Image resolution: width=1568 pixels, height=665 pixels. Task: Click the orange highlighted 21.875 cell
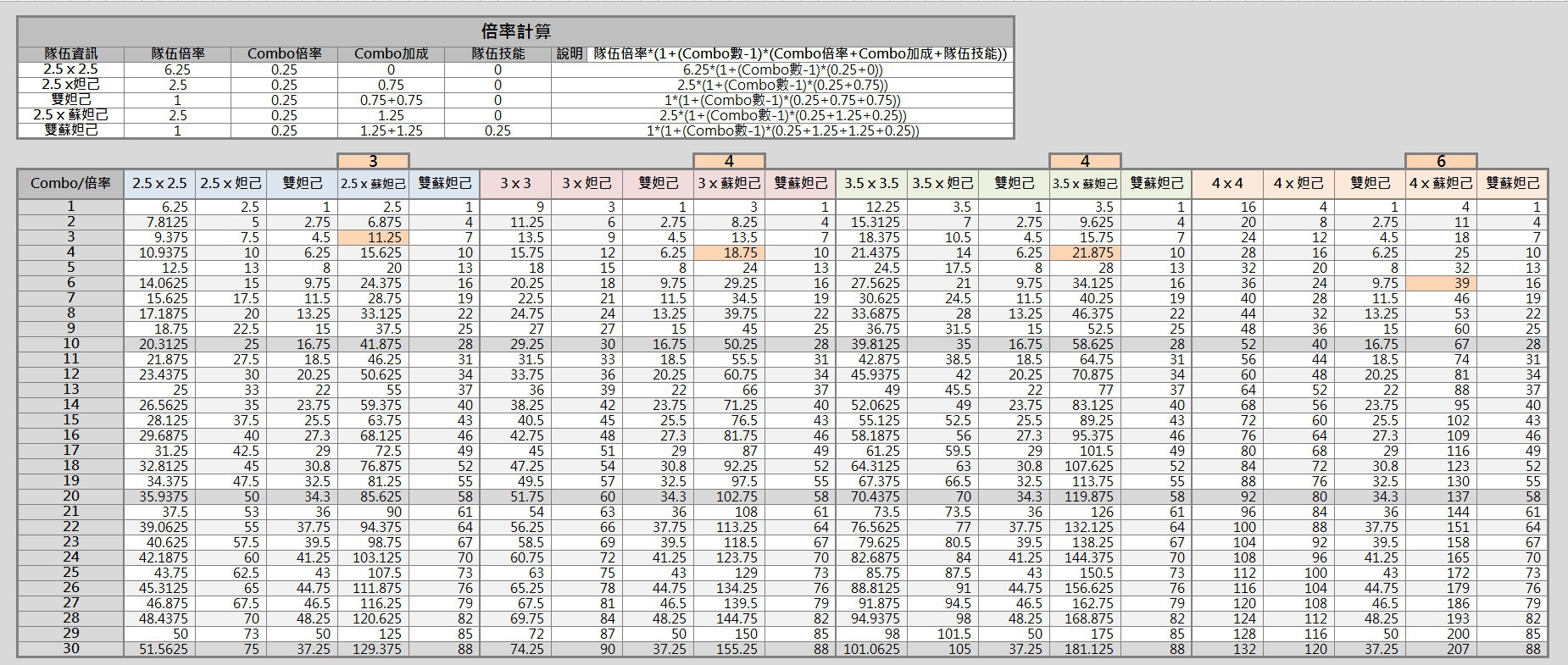click(x=1085, y=252)
